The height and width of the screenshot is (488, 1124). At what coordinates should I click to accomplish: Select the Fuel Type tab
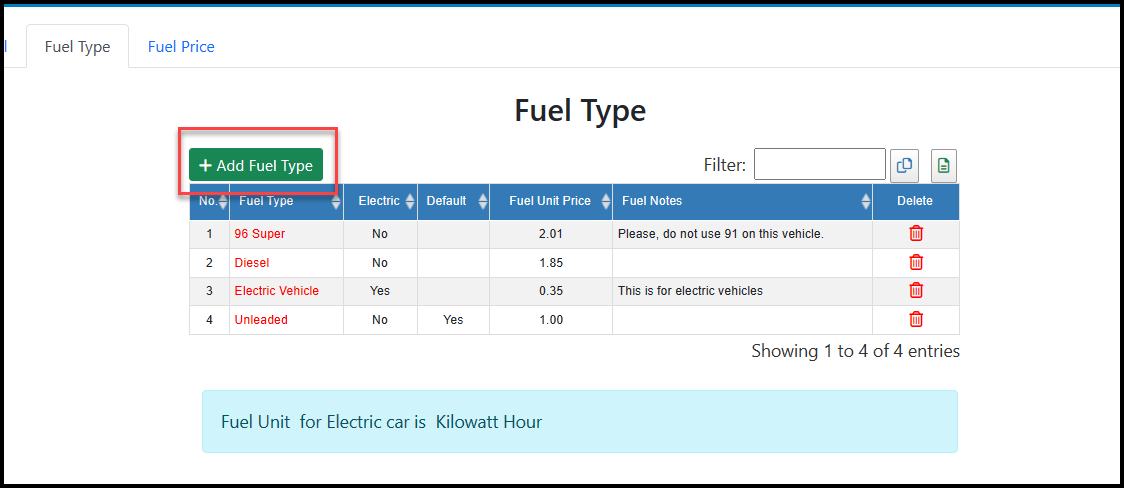pyautogui.click(x=77, y=47)
